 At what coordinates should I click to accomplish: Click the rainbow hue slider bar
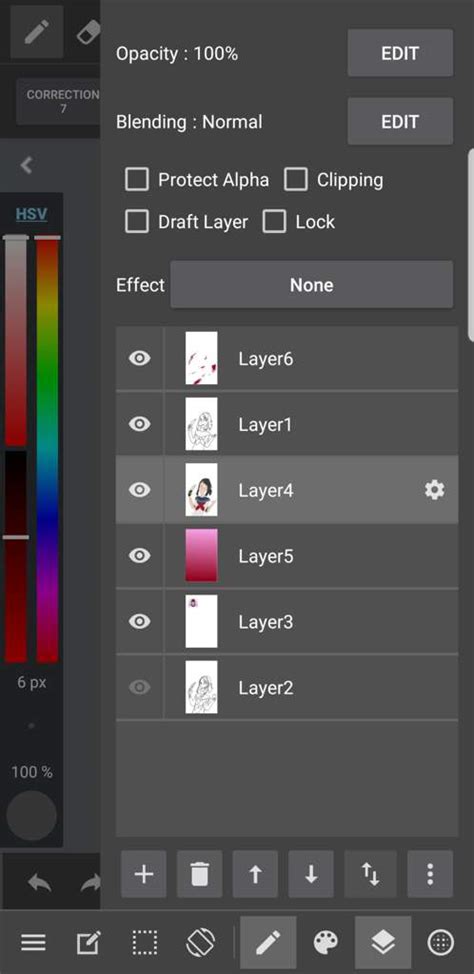[47, 448]
